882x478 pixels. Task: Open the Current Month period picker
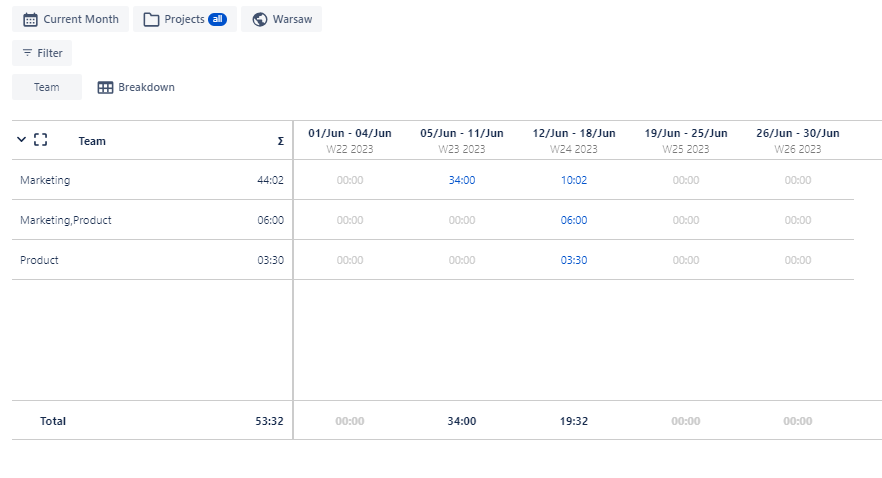tap(71, 20)
